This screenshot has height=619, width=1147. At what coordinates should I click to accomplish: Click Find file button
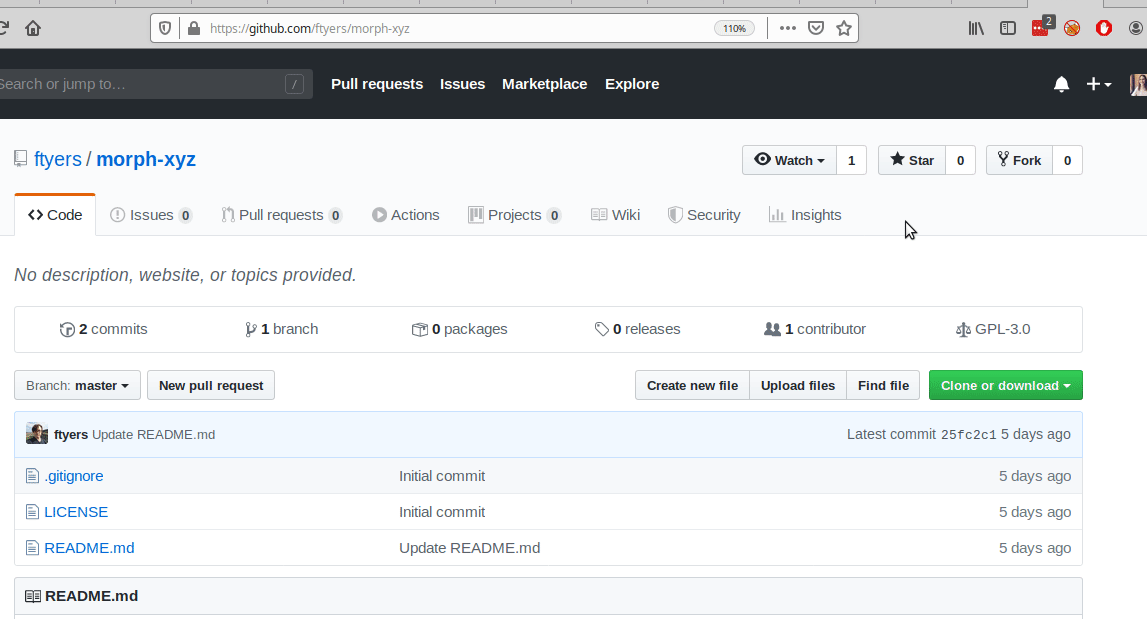[884, 386]
